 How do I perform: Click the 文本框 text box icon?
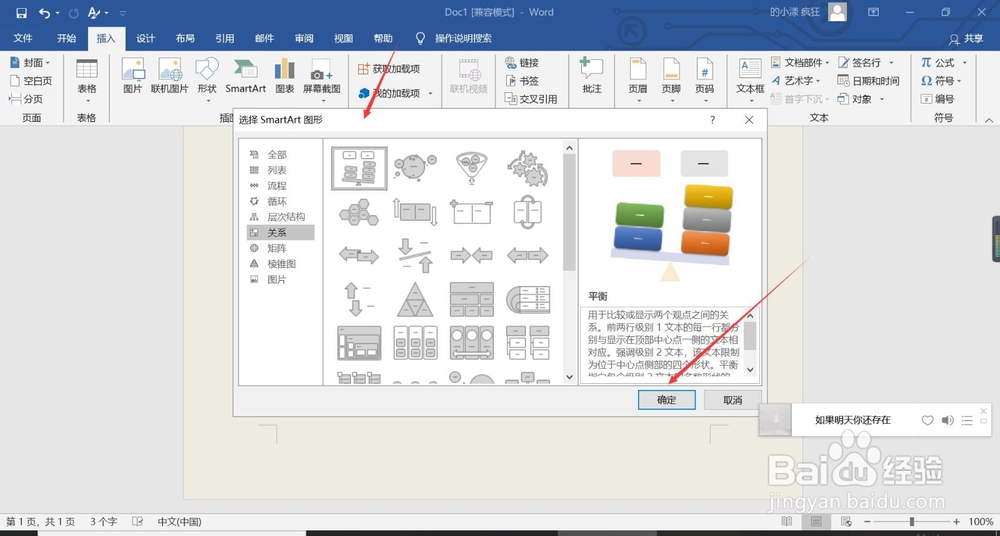click(x=750, y=68)
